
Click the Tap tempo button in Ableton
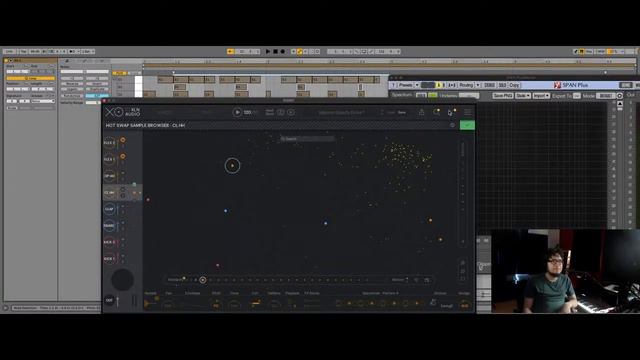(x=23, y=51)
